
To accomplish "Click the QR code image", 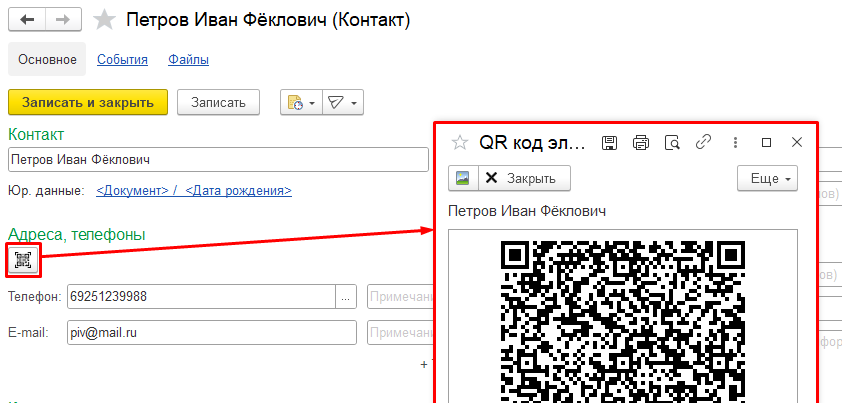I will [x=623, y=321].
